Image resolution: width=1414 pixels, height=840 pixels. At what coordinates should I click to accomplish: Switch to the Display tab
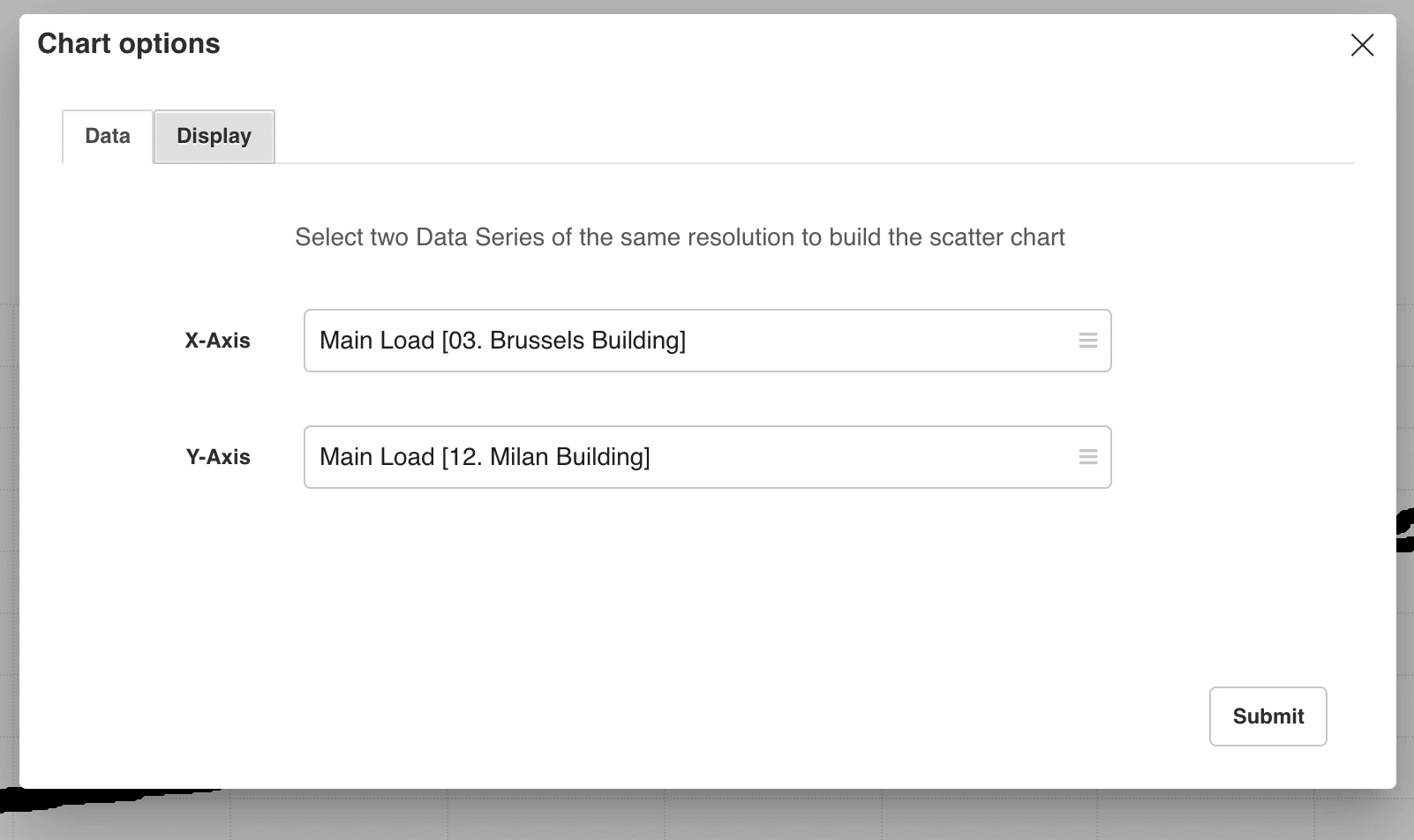click(214, 136)
